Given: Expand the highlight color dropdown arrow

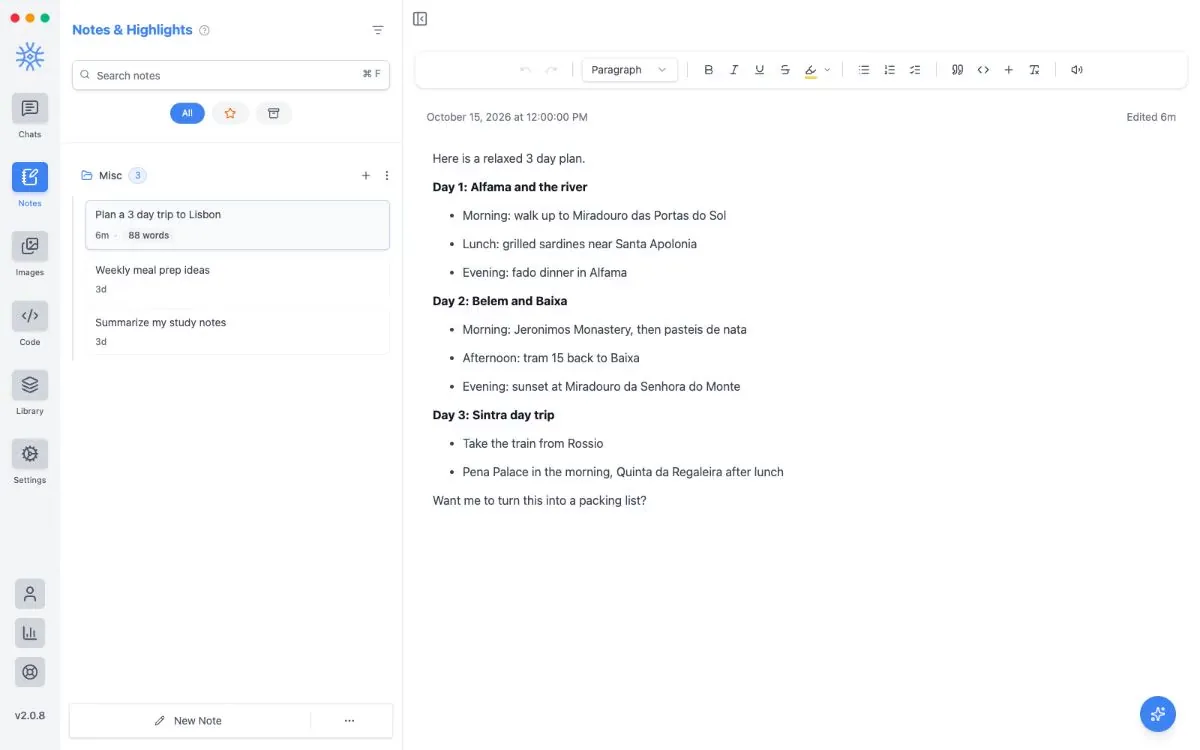Looking at the screenshot, I should 827,70.
